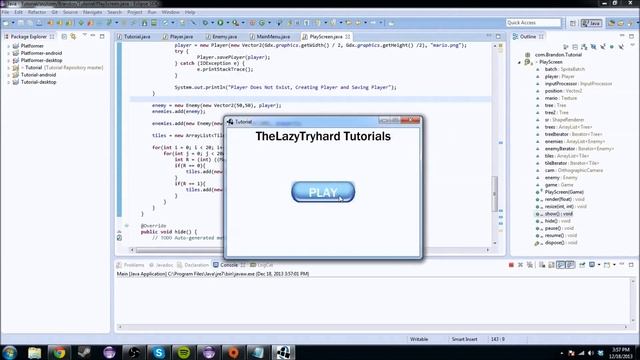Open the Refactor menu
This screenshot has height=360, width=640.
[37, 12]
